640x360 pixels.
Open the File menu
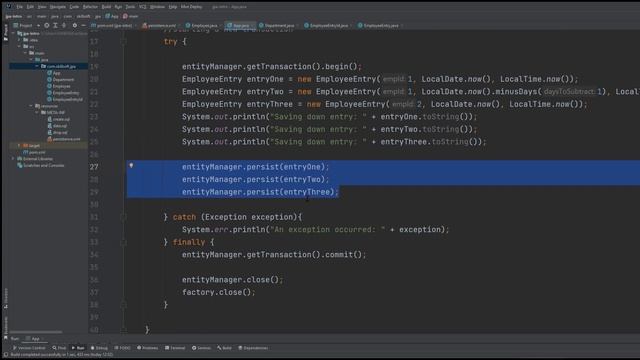[19, 7]
